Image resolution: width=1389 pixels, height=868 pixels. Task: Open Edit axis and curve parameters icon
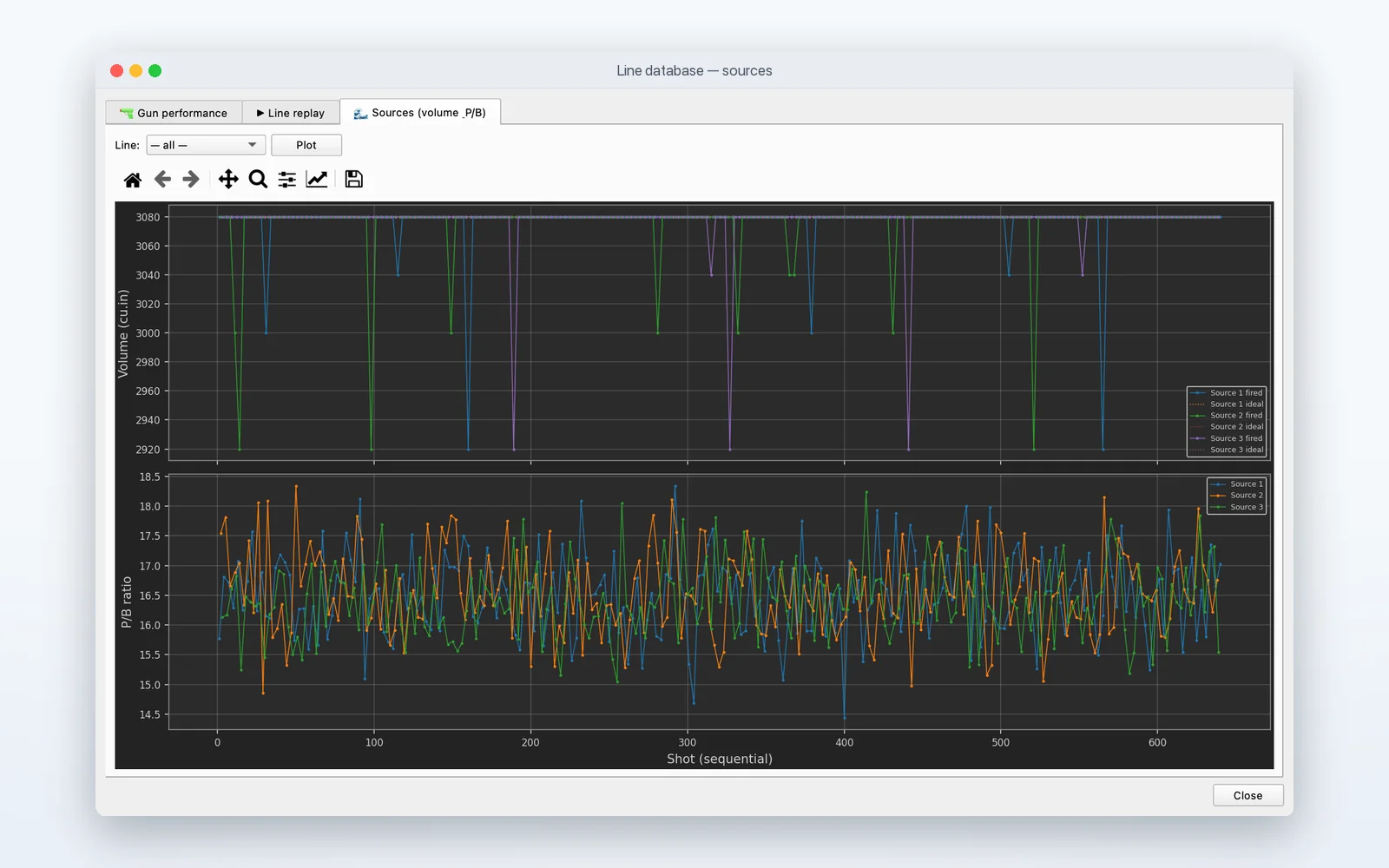point(317,180)
